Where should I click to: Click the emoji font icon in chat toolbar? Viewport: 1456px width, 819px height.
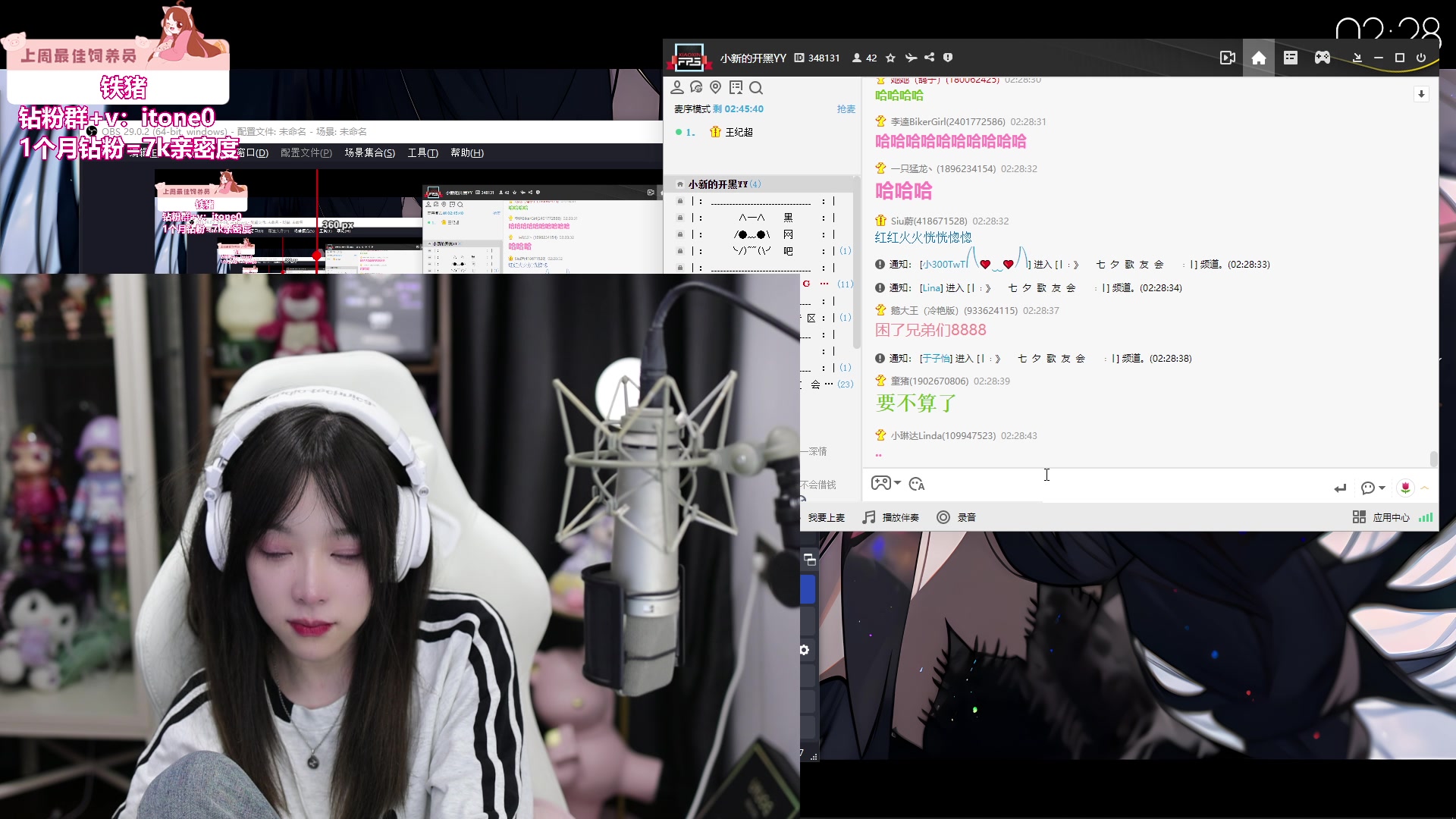[x=916, y=484]
